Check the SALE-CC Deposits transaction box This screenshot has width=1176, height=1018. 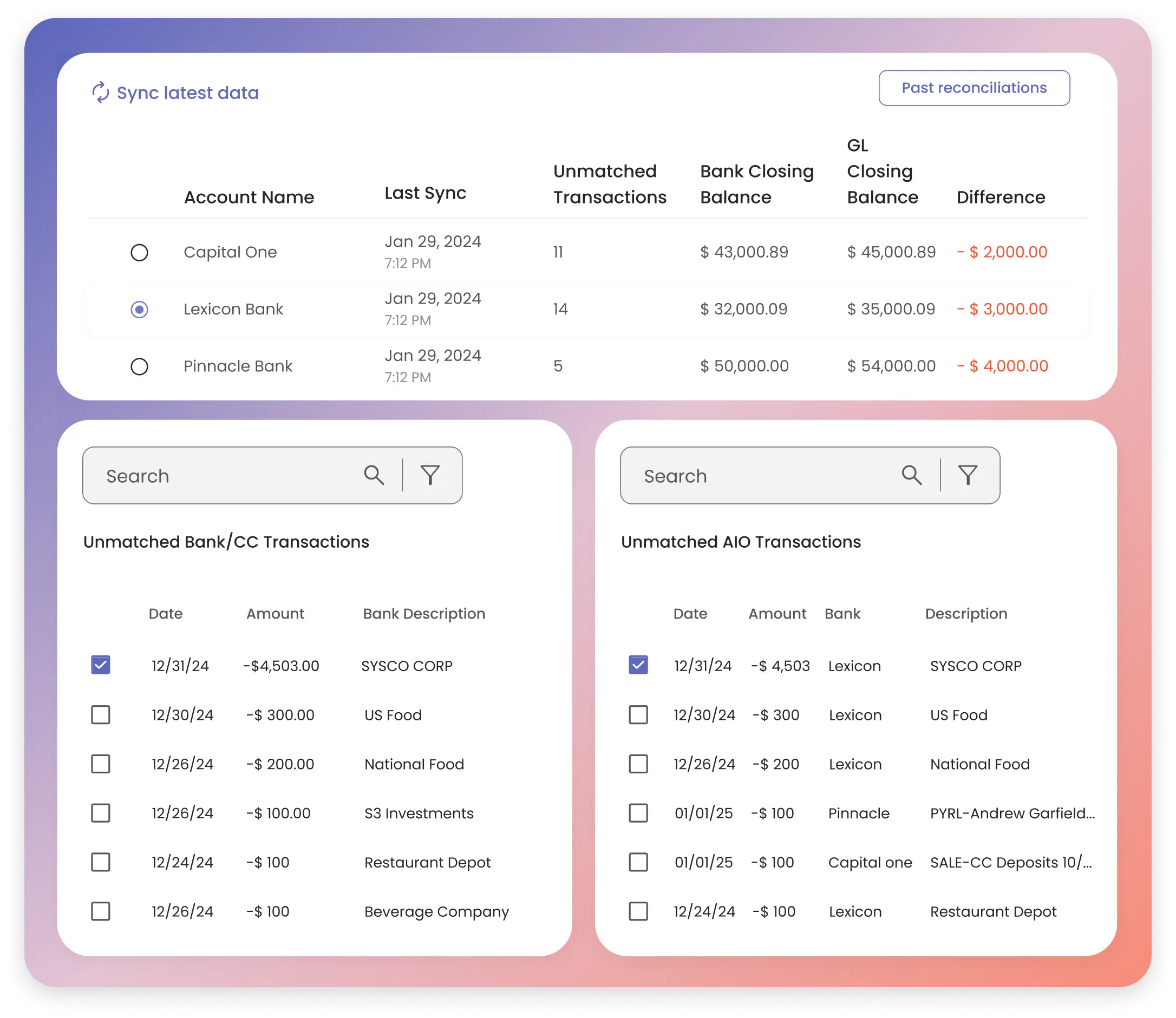pos(638,862)
